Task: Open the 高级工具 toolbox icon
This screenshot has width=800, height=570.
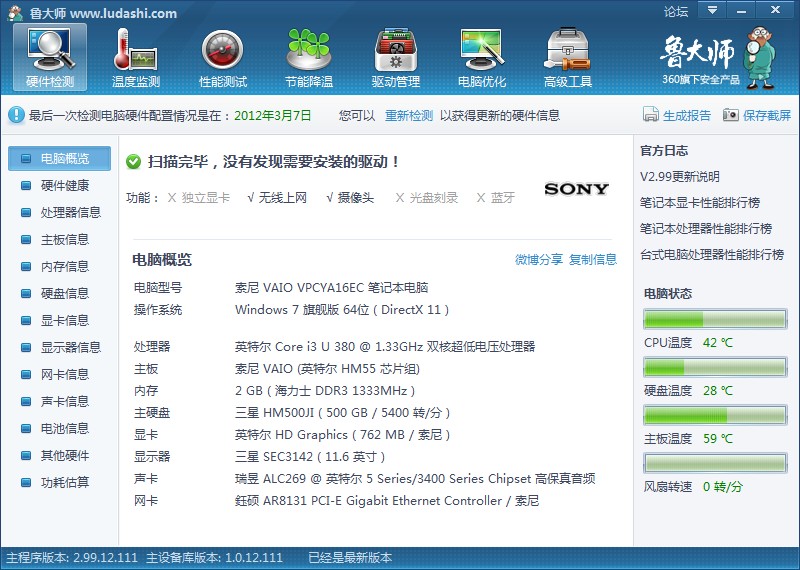Action: coord(567,49)
